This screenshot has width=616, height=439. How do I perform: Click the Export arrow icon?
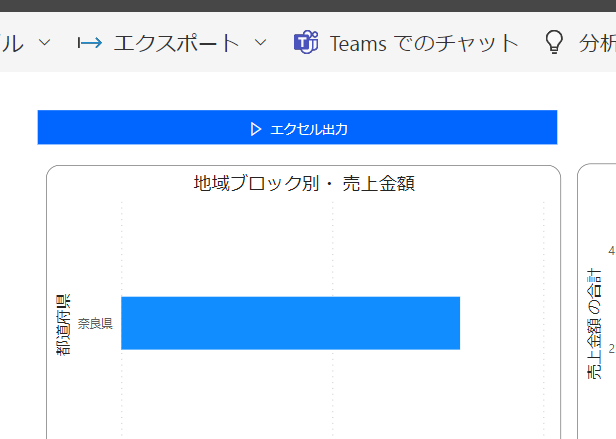[x=90, y=43]
